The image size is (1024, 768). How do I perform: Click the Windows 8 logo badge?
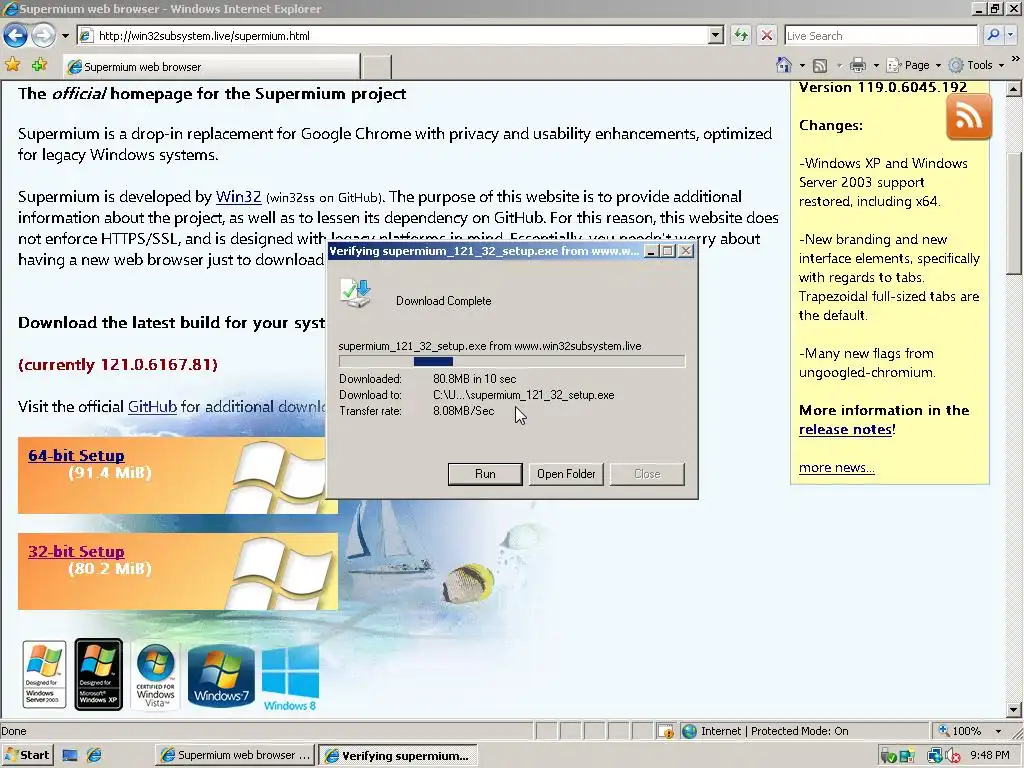[290, 678]
